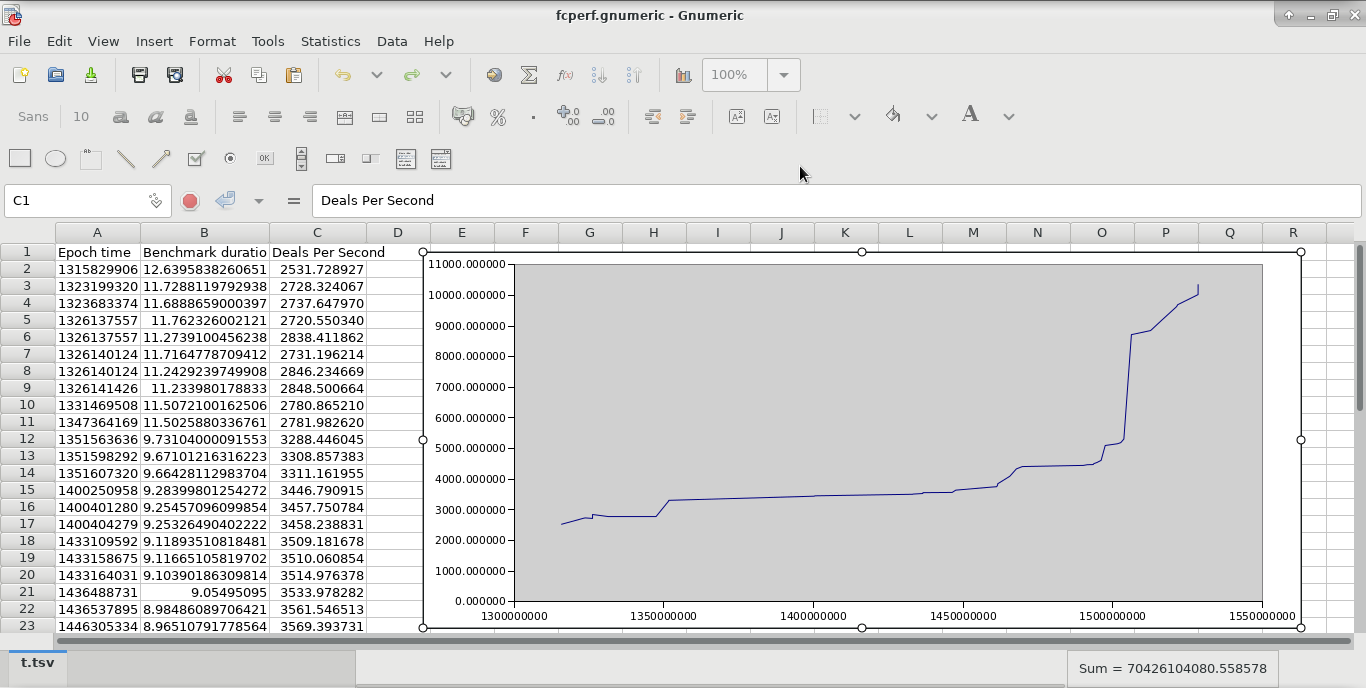
Task: Apply percent format
Action: pyautogui.click(x=498, y=117)
